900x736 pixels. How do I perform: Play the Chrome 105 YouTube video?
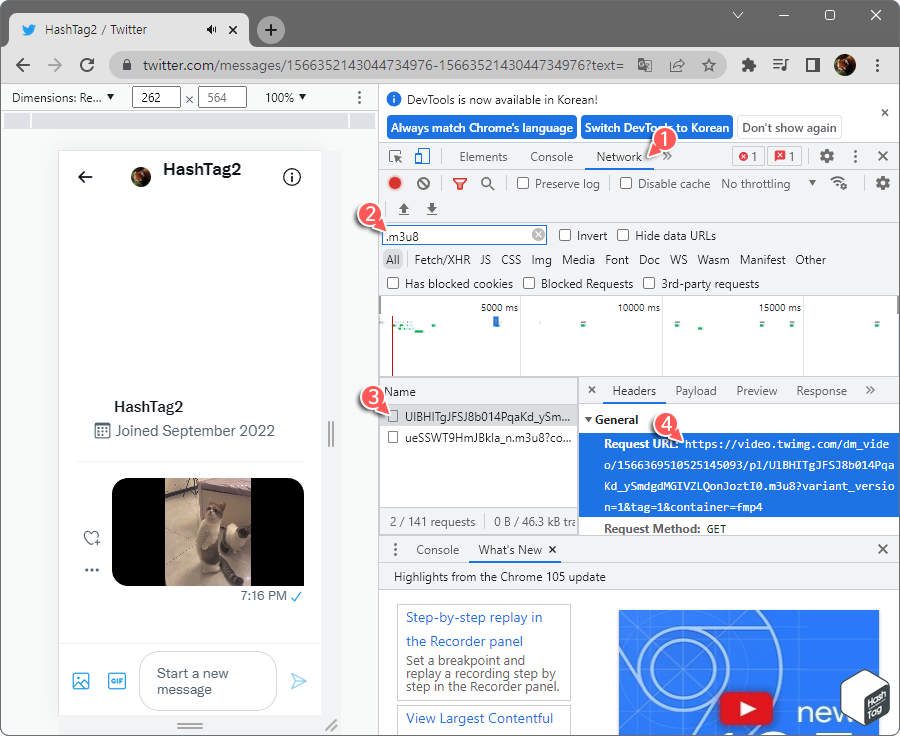point(746,708)
